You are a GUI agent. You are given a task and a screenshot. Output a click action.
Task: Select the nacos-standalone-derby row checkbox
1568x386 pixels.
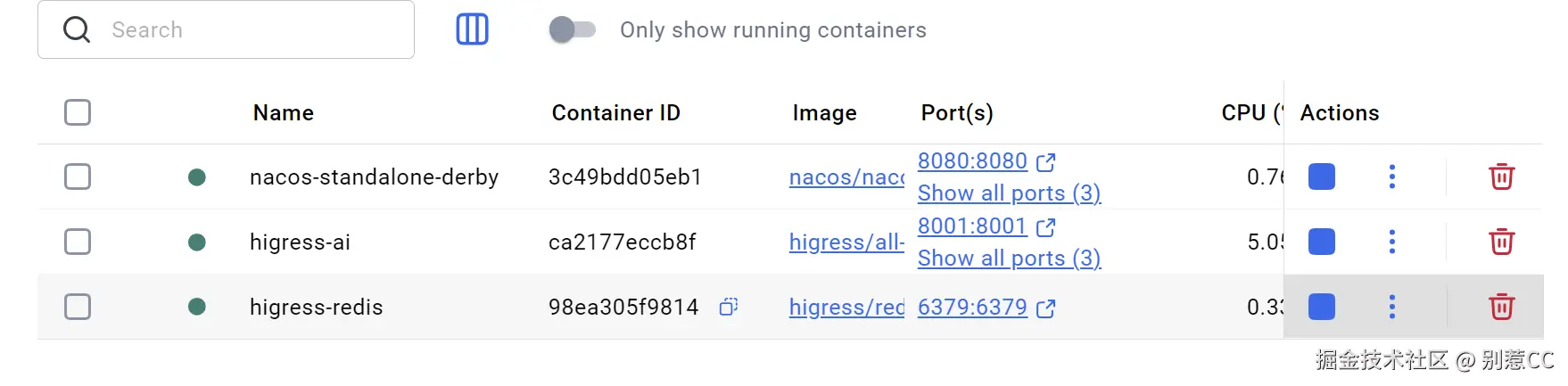pos(78,177)
